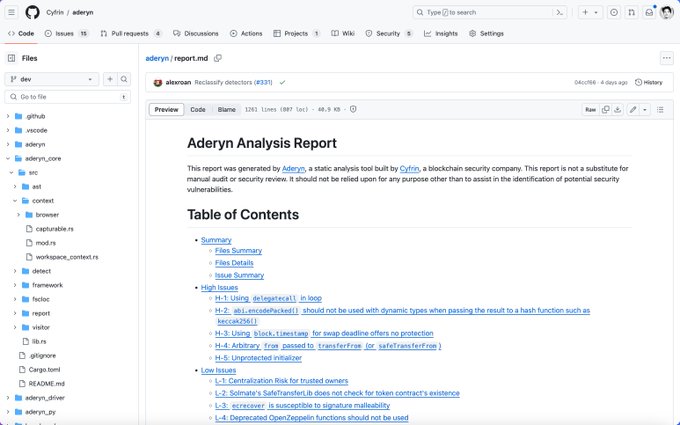This screenshot has width=680, height=425.
Task: Jump to Files Summary section
Action: click(x=239, y=251)
